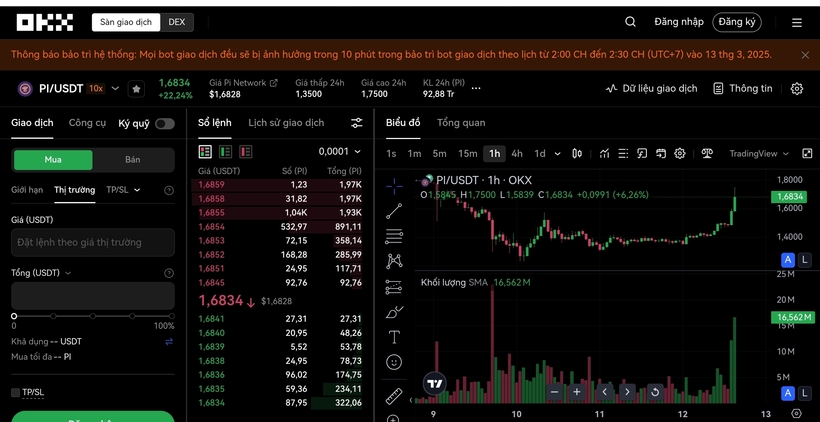Screen dimensions: 820x422
Task: Open the hamburger menu in top bar
Action: 796,22
